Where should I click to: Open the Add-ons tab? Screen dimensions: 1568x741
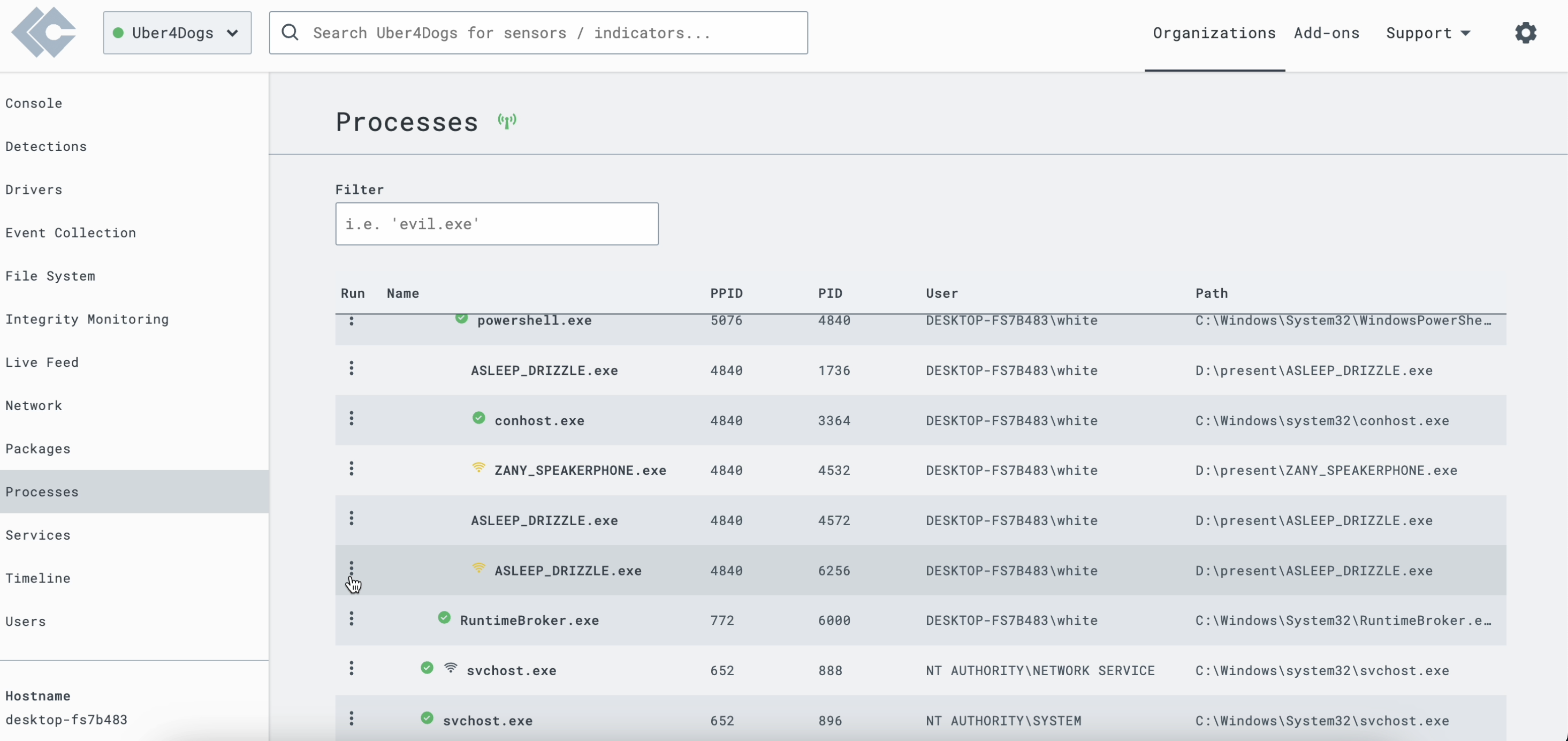[x=1326, y=33]
